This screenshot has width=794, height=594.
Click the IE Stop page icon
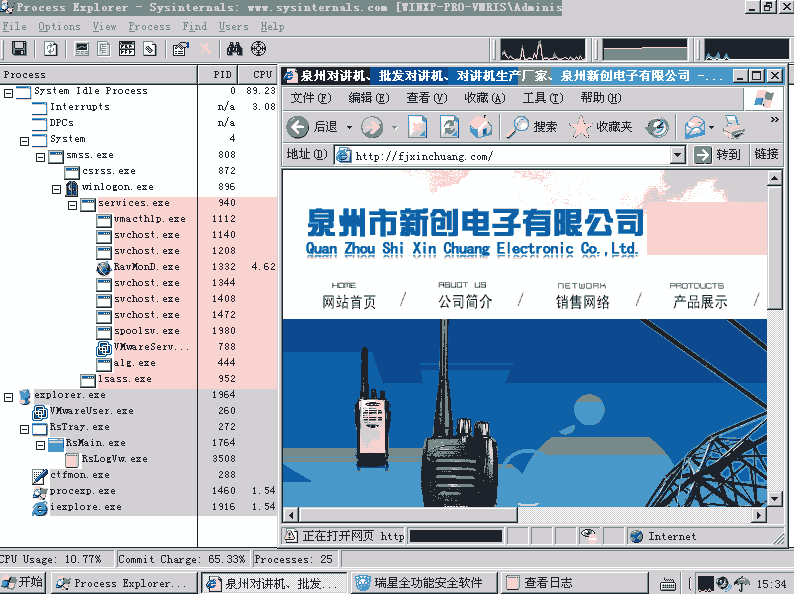[417, 127]
